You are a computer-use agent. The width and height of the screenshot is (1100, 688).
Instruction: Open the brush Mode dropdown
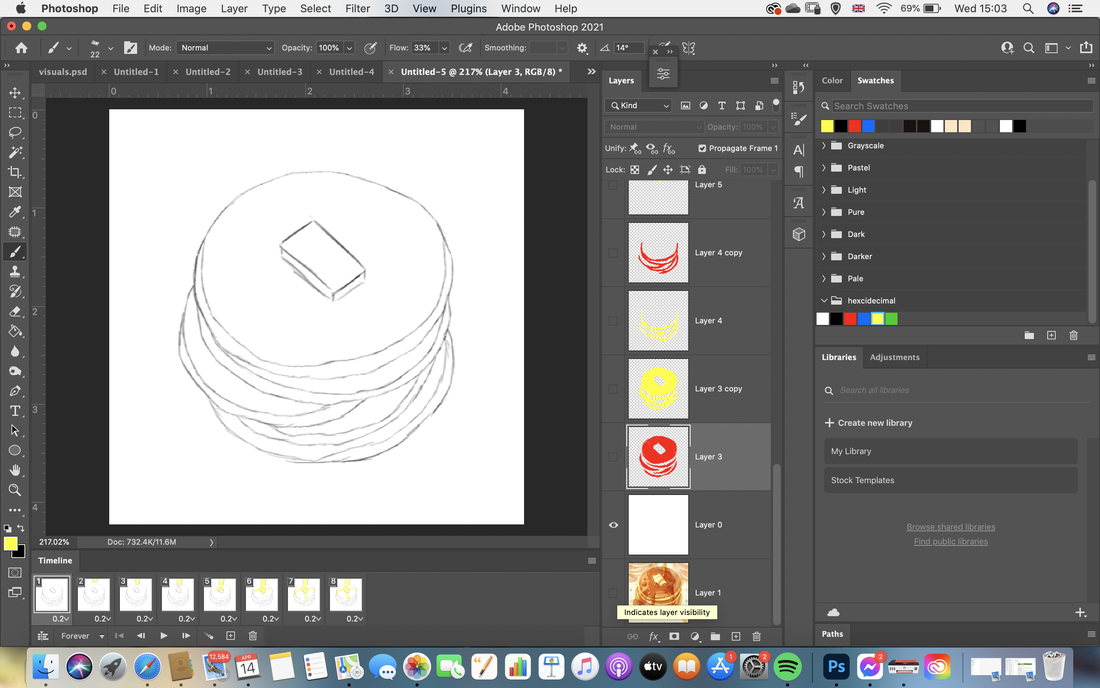[225, 48]
